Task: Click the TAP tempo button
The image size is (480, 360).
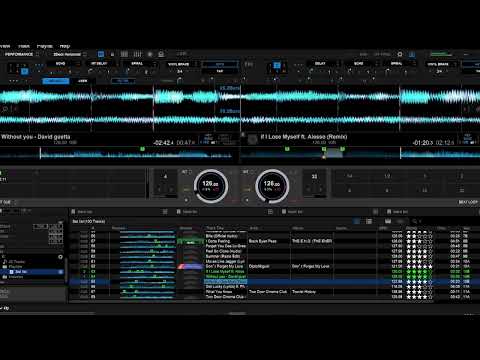Action: pos(220,71)
